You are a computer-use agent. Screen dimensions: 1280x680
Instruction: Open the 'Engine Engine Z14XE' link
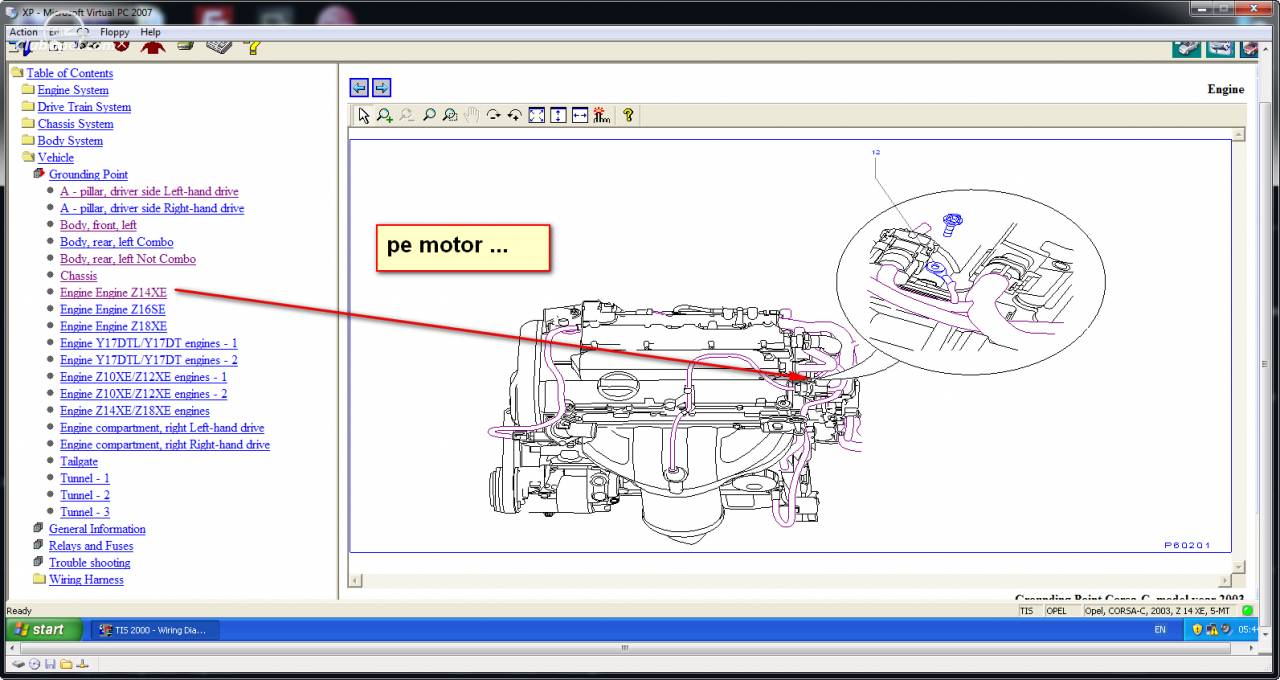click(x=113, y=293)
